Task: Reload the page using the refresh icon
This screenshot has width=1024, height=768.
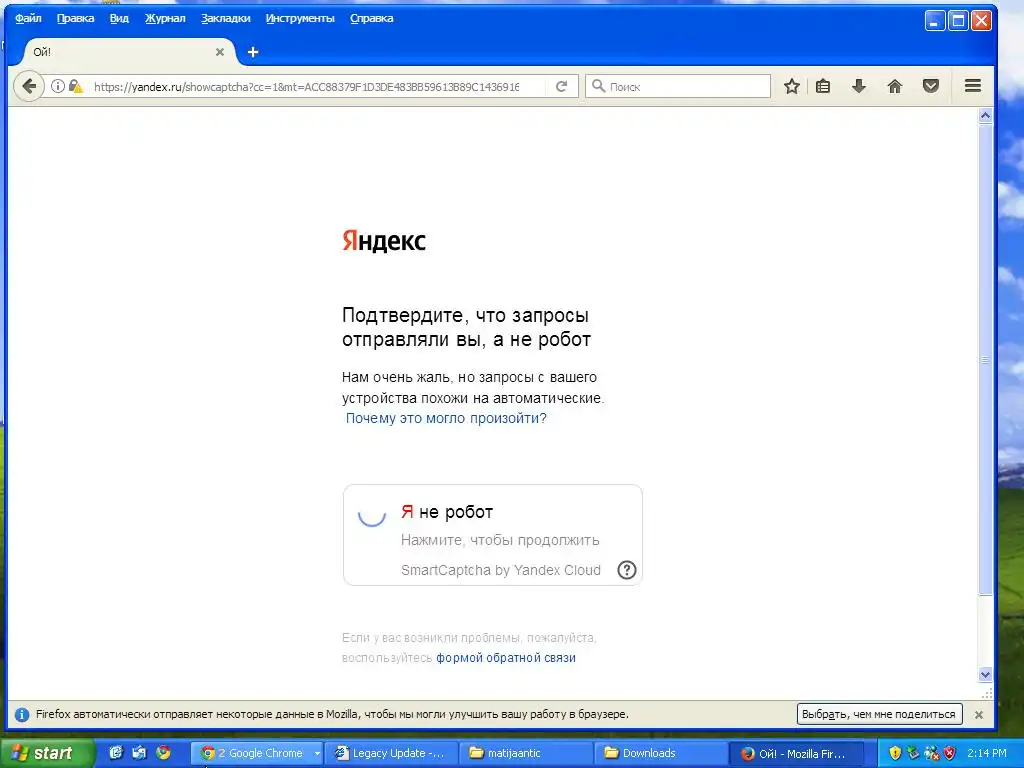Action: (x=561, y=86)
